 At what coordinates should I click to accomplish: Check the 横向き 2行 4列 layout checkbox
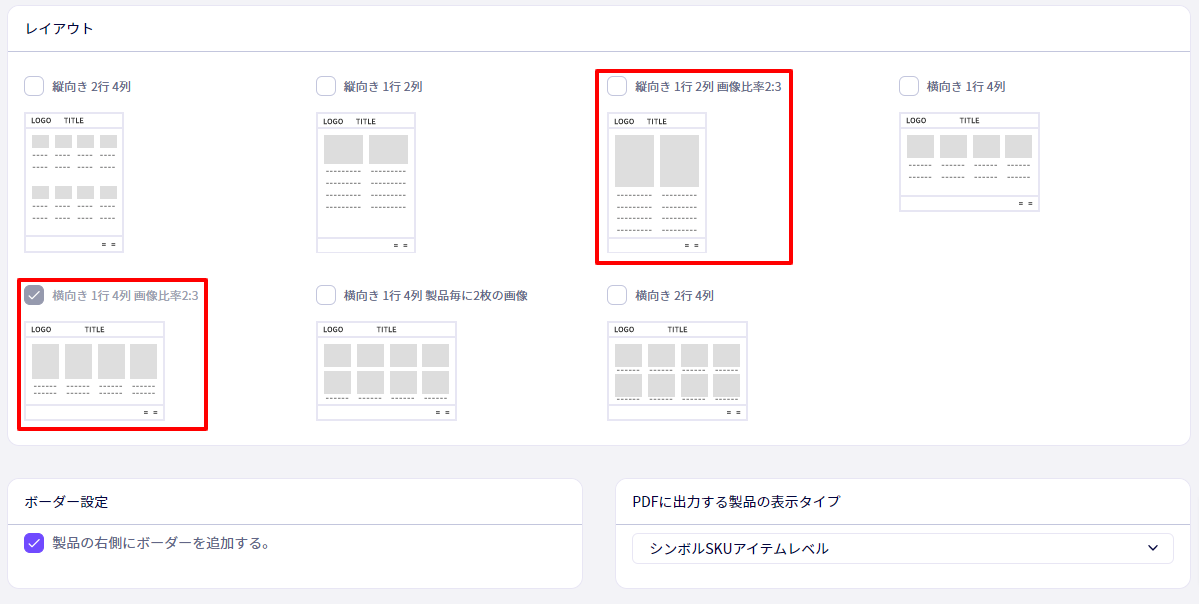point(617,295)
